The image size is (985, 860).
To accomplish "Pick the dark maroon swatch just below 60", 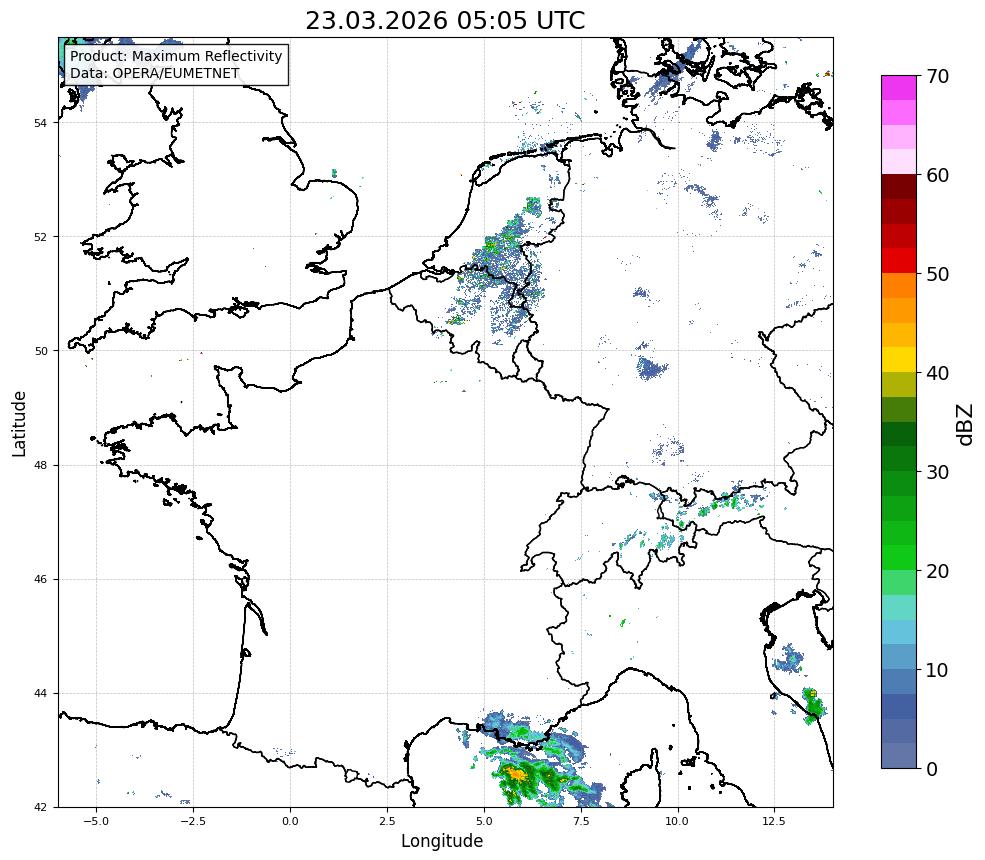I will (899, 187).
